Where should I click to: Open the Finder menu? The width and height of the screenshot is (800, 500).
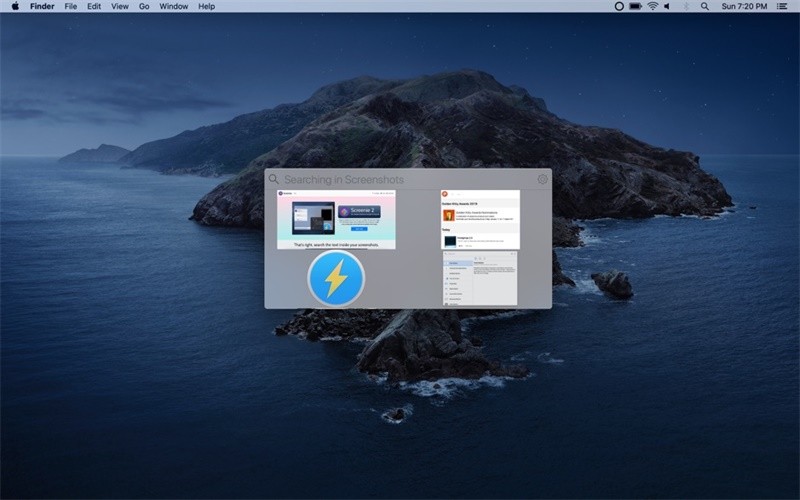[42, 7]
